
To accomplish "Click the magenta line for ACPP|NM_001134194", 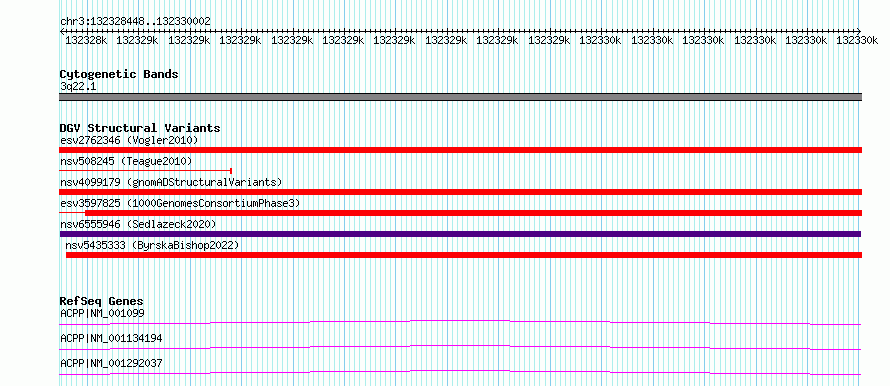I will pyautogui.click(x=460, y=347).
